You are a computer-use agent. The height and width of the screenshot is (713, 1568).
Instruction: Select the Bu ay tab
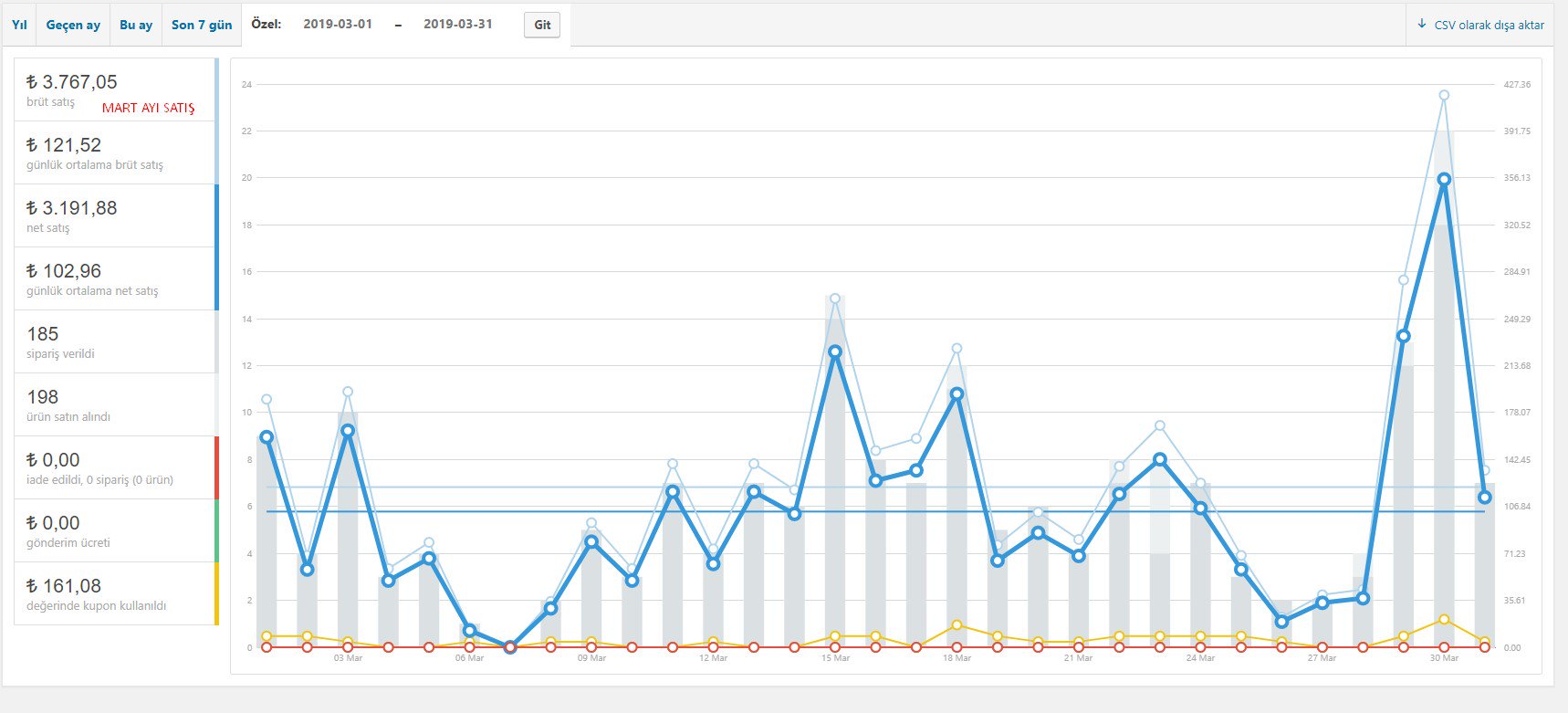[136, 25]
